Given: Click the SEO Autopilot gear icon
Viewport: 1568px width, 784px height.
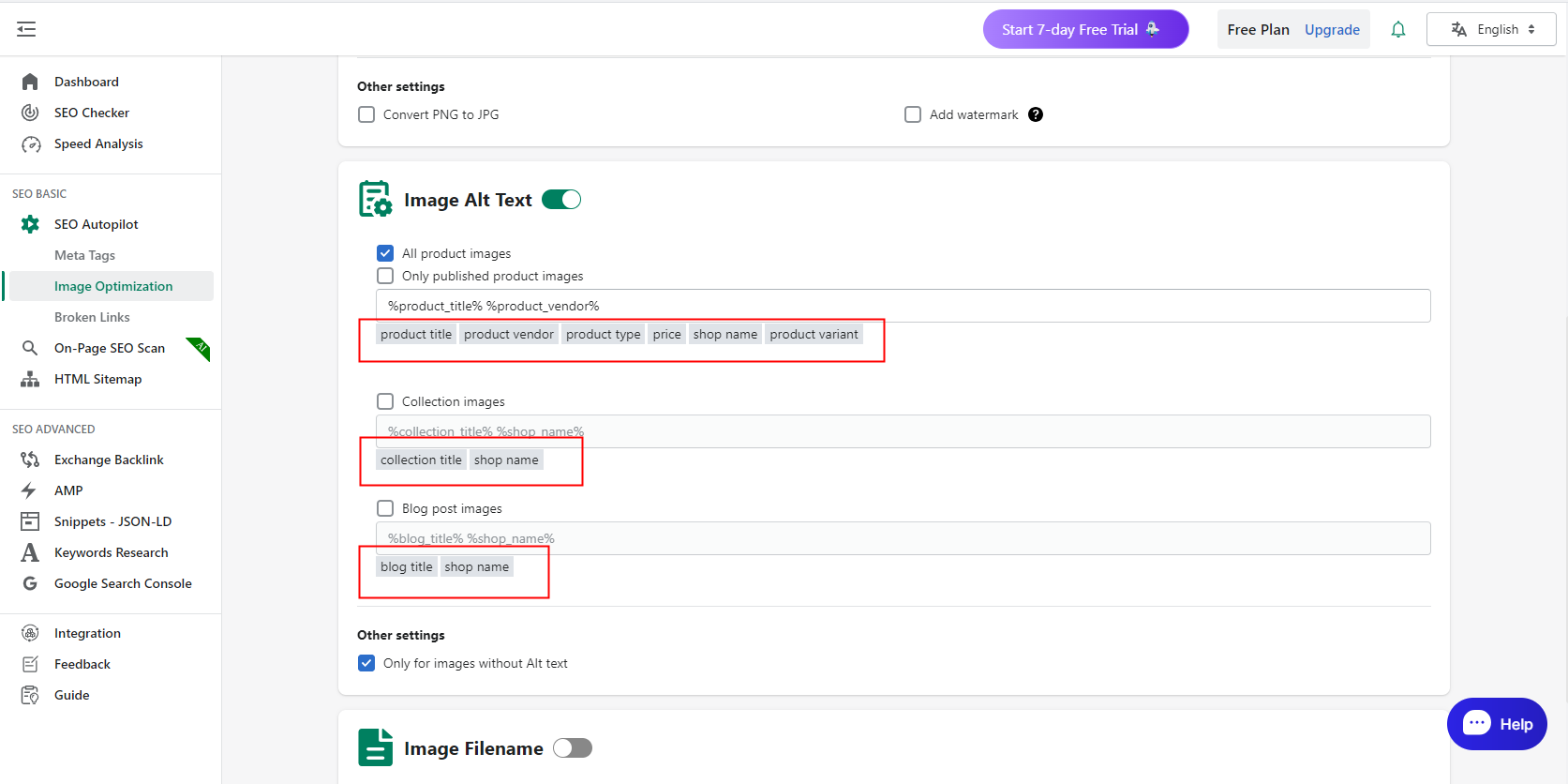Looking at the screenshot, I should point(30,224).
